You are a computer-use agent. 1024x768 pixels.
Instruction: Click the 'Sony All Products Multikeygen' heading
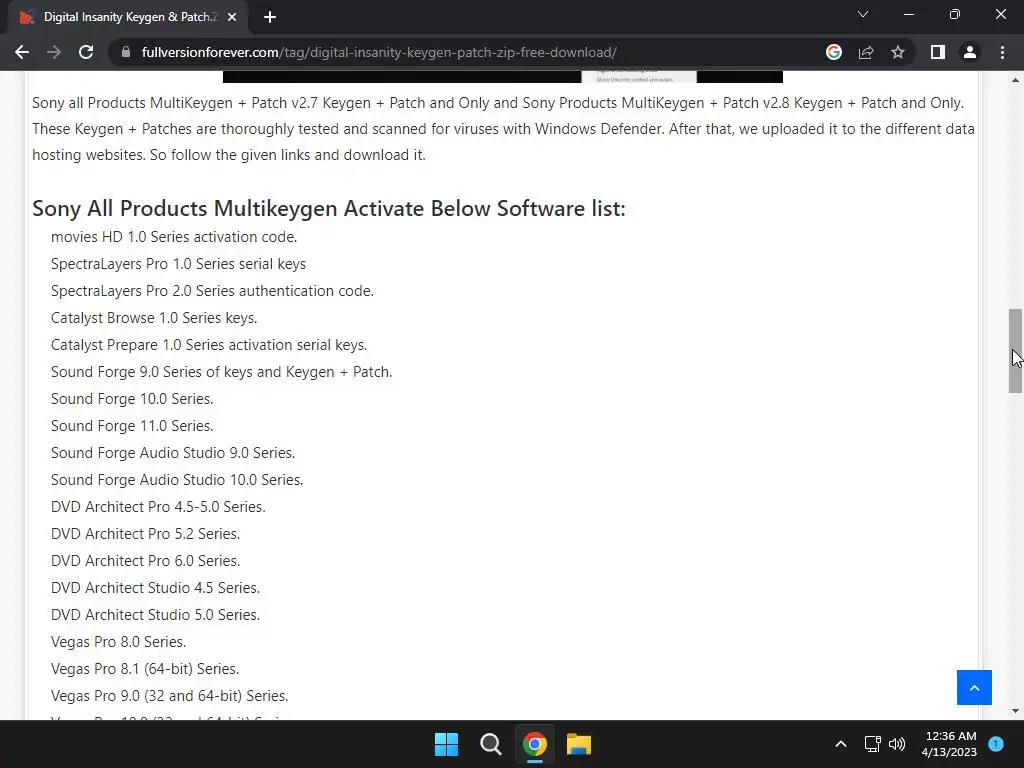point(328,208)
